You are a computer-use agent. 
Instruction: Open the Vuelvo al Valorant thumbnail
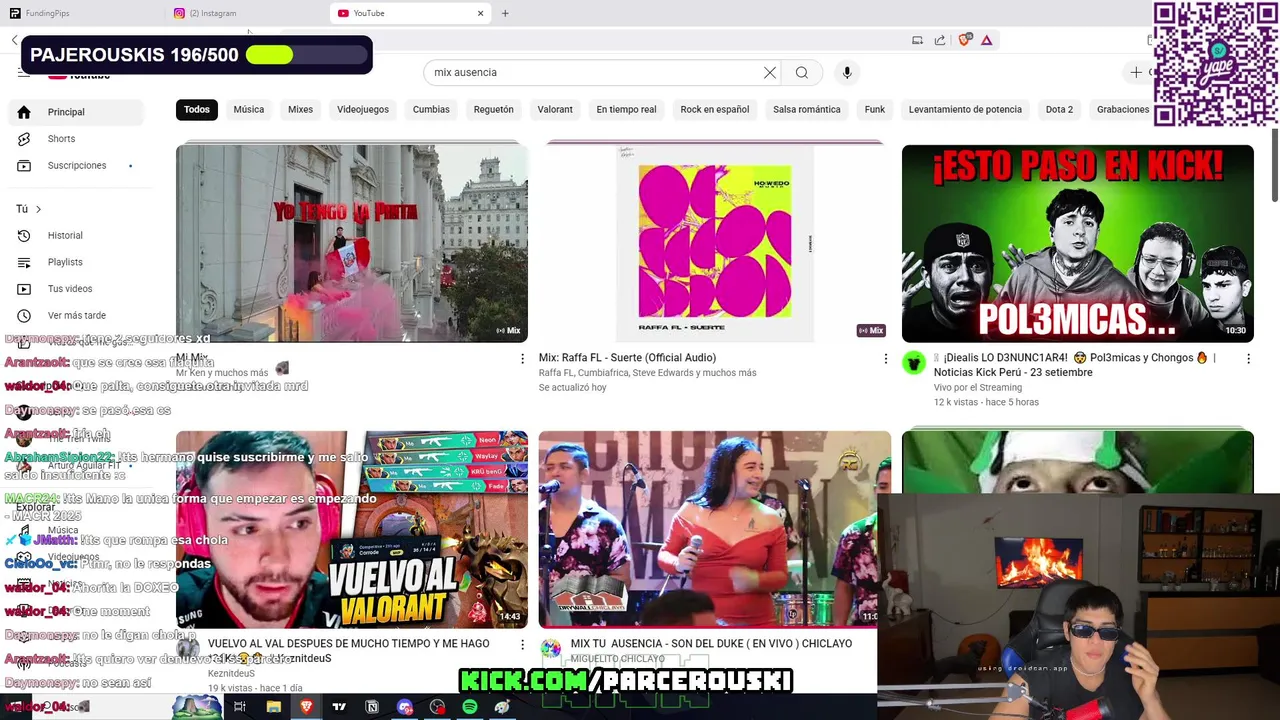click(352, 529)
